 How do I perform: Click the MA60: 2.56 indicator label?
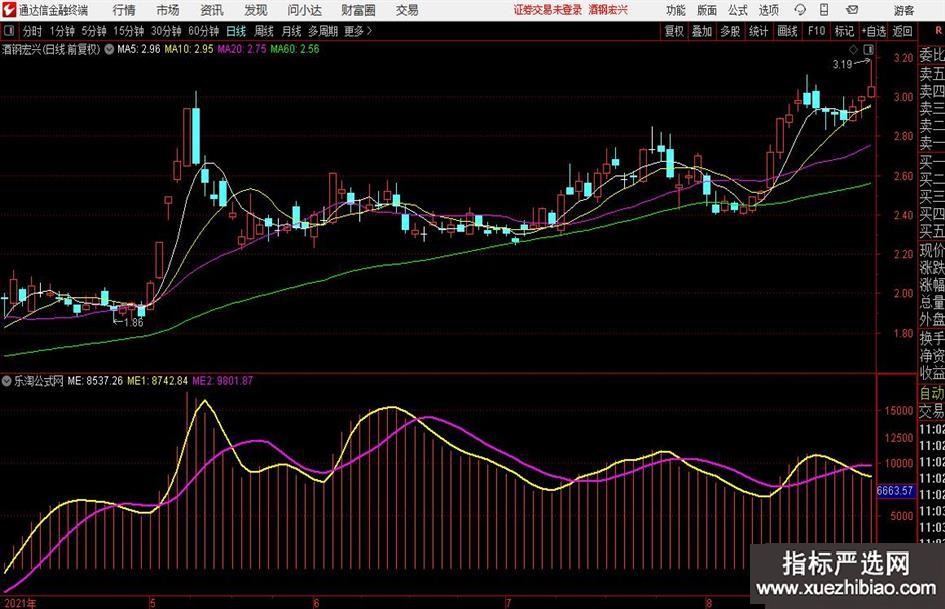click(295, 49)
